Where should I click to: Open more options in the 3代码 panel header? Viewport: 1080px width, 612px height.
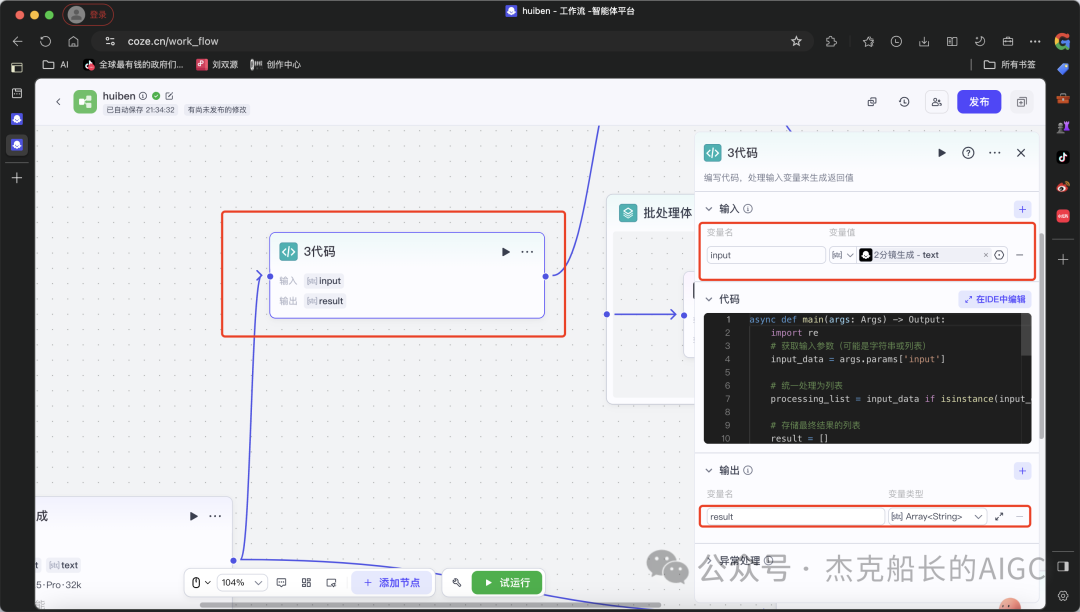tap(995, 153)
